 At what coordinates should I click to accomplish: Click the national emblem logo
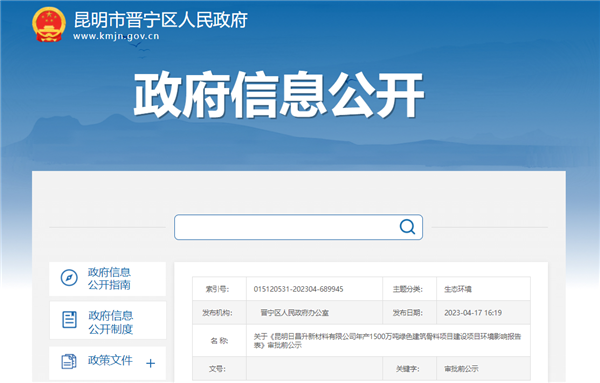point(49,24)
